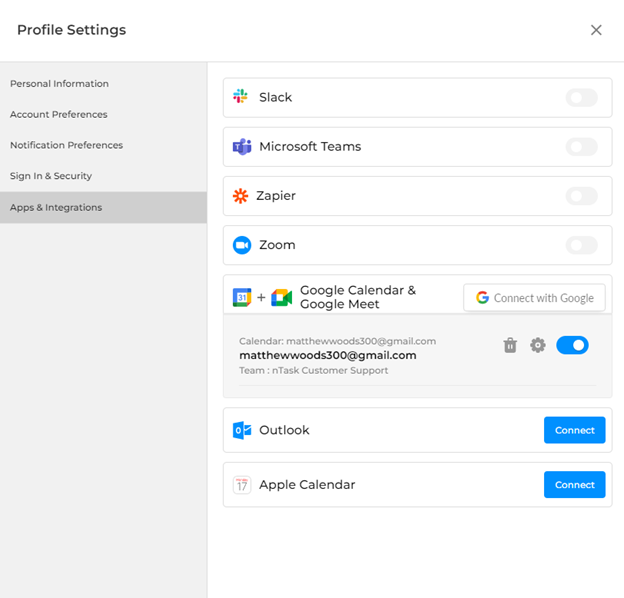Click the Apple Calendar icon
Image resolution: width=624 pixels, height=598 pixels.
pyautogui.click(x=242, y=485)
